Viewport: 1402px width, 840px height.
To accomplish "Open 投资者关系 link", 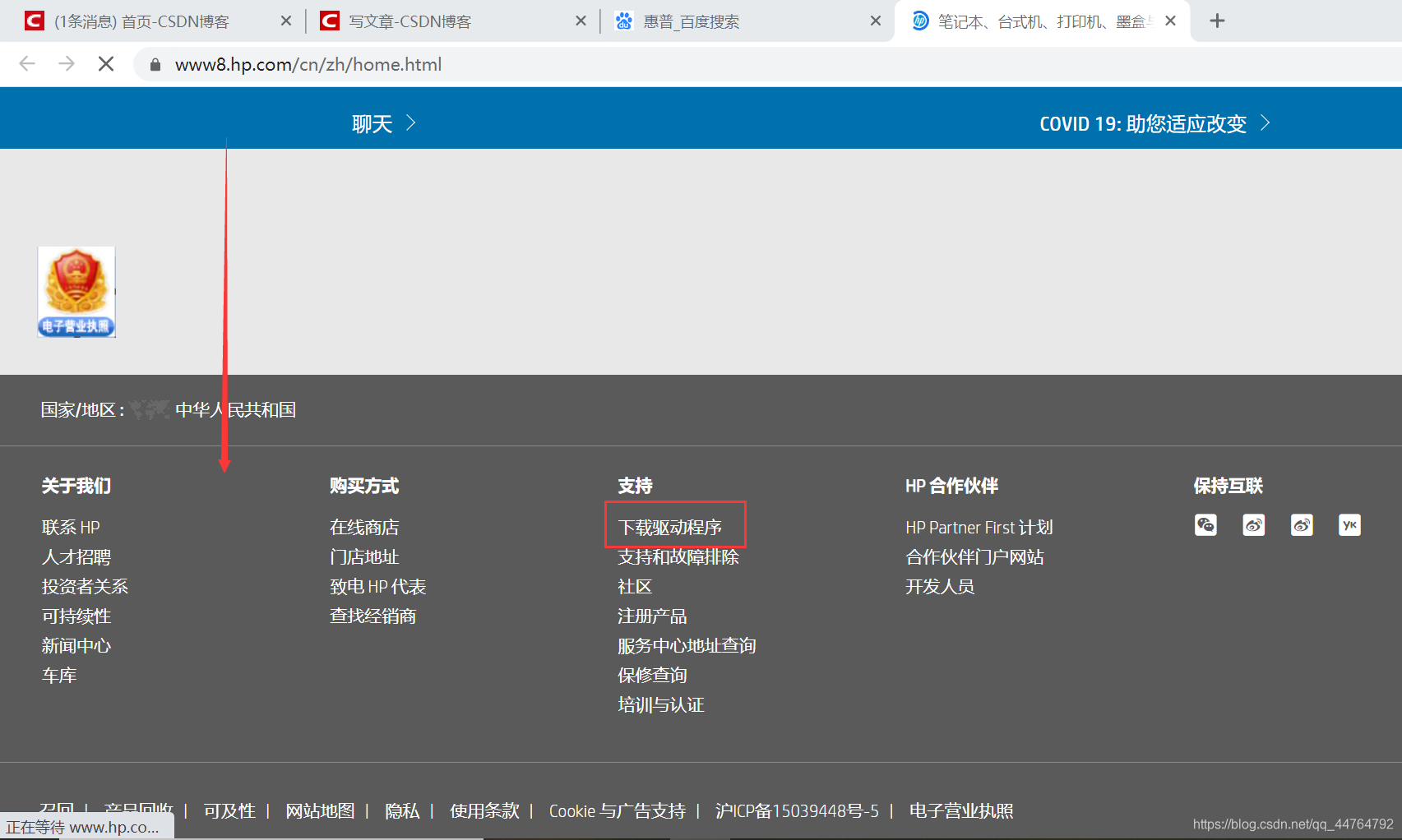I will tap(85, 586).
